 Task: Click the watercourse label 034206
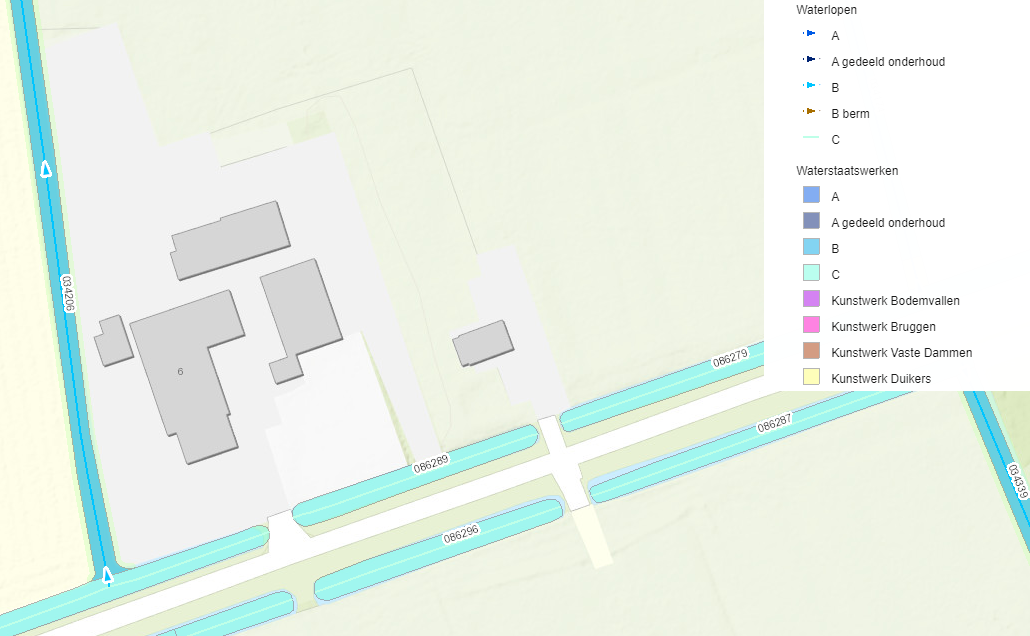[x=68, y=293]
